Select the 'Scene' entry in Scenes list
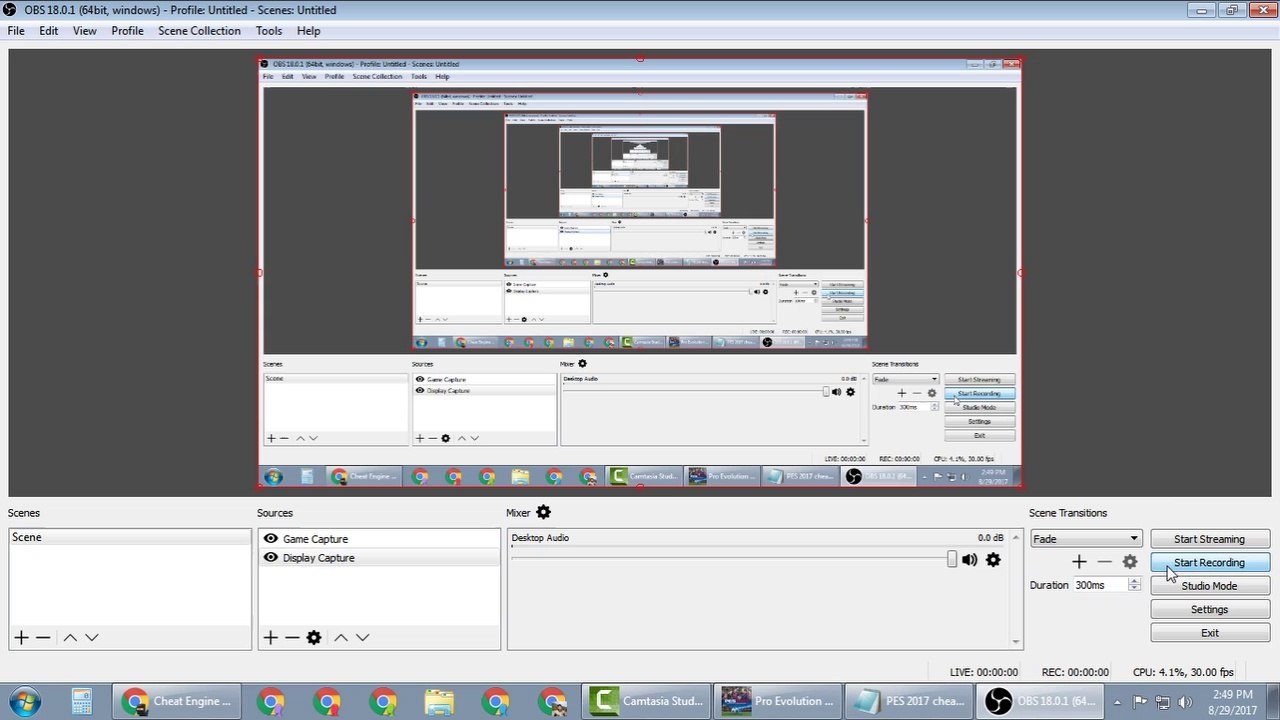The width and height of the screenshot is (1280, 720). 130,538
